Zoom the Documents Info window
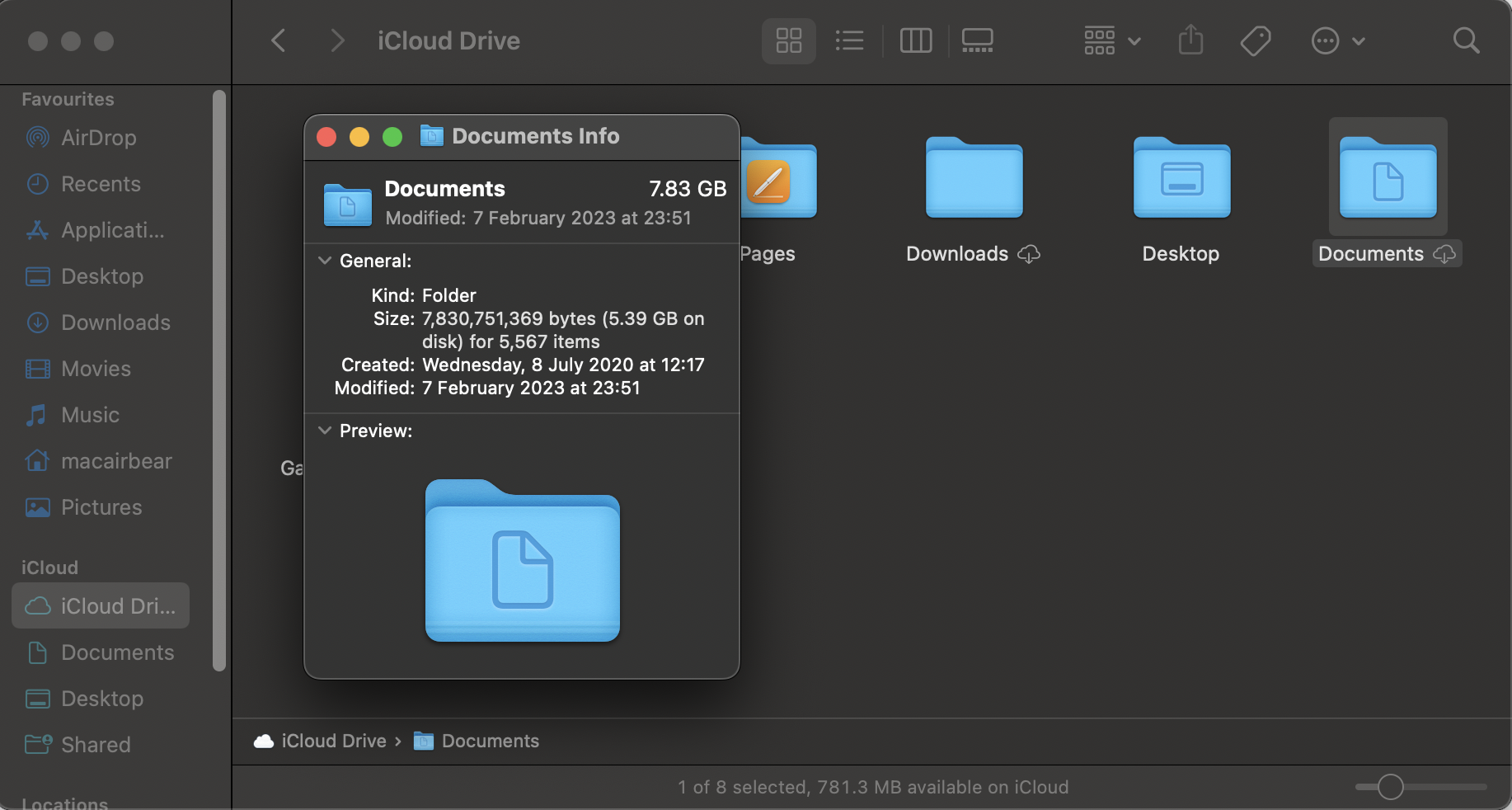Viewport: 1512px width, 810px height. pyautogui.click(x=392, y=137)
